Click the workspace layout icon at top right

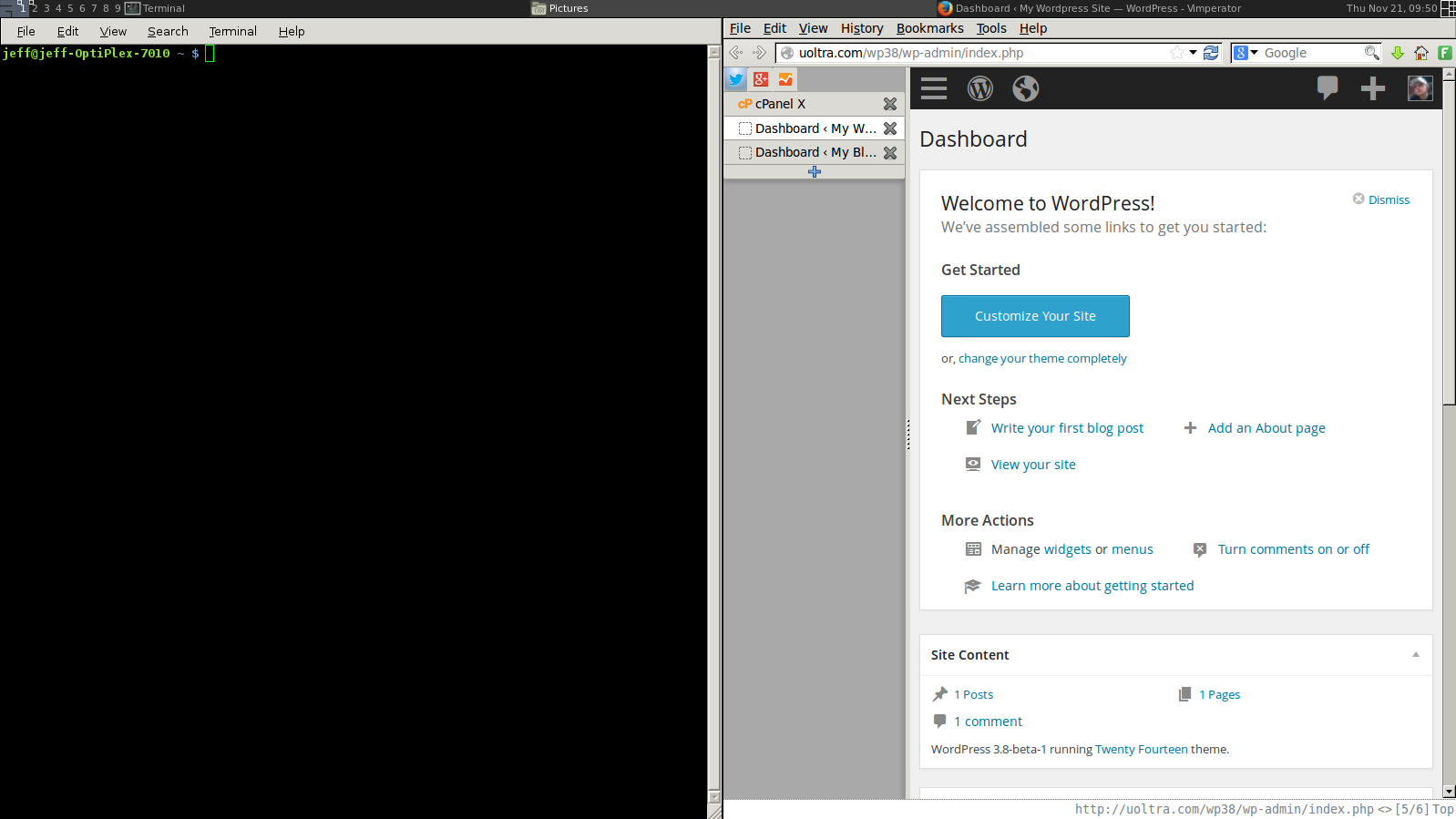[1448, 8]
